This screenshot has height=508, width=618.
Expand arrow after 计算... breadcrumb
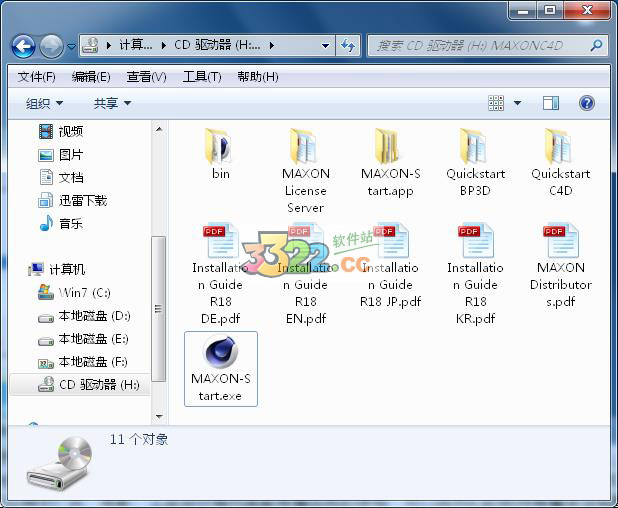click(164, 46)
